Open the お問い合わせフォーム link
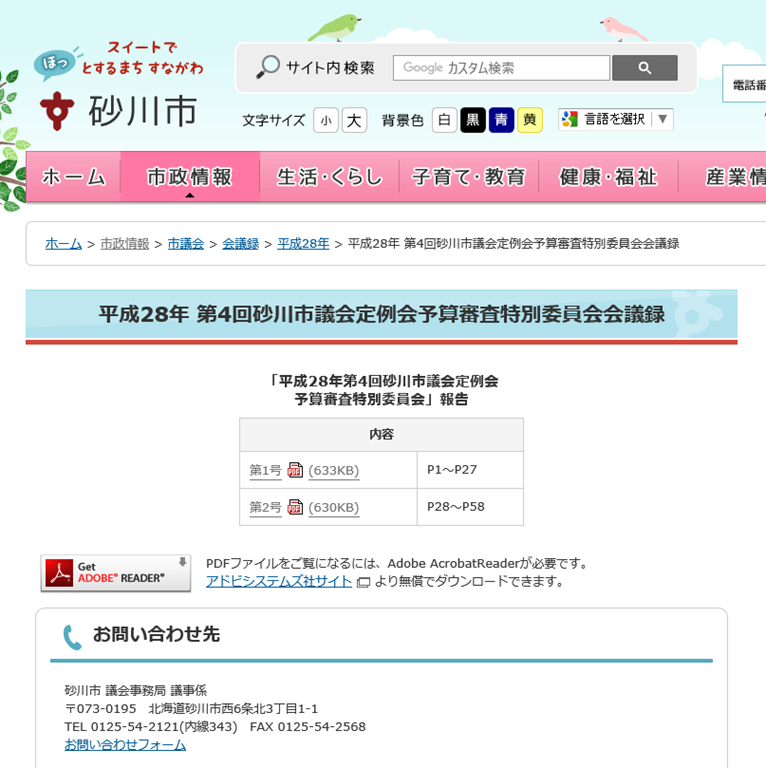The width and height of the screenshot is (766, 768). tap(125, 745)
